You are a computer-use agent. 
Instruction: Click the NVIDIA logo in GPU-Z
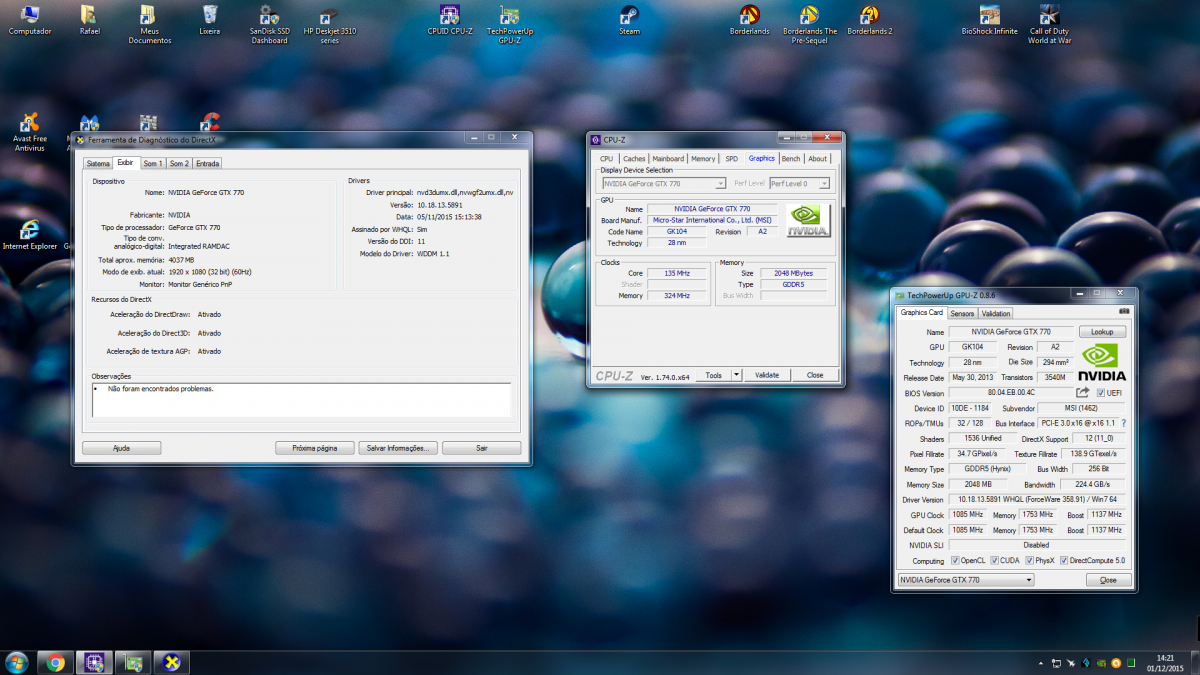1102,363
